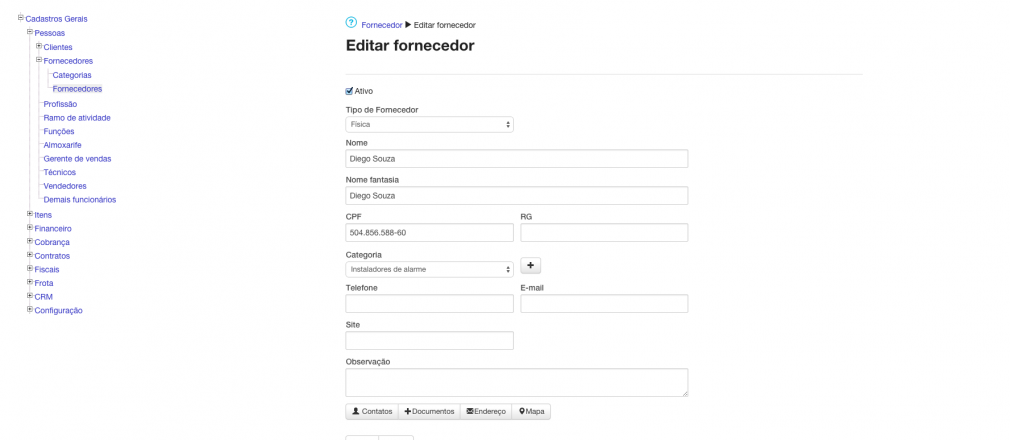Viewport: 1010px width, 440px height.
Task: Uncheck the Ativo checkbox
Action: [x=350, y=91]
